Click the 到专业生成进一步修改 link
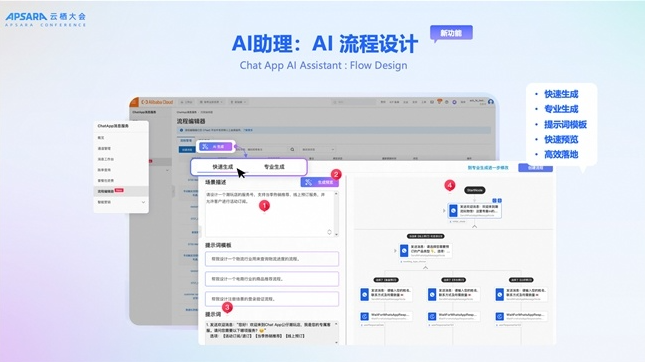Screen dimensions: 645x362 (488, 168)
